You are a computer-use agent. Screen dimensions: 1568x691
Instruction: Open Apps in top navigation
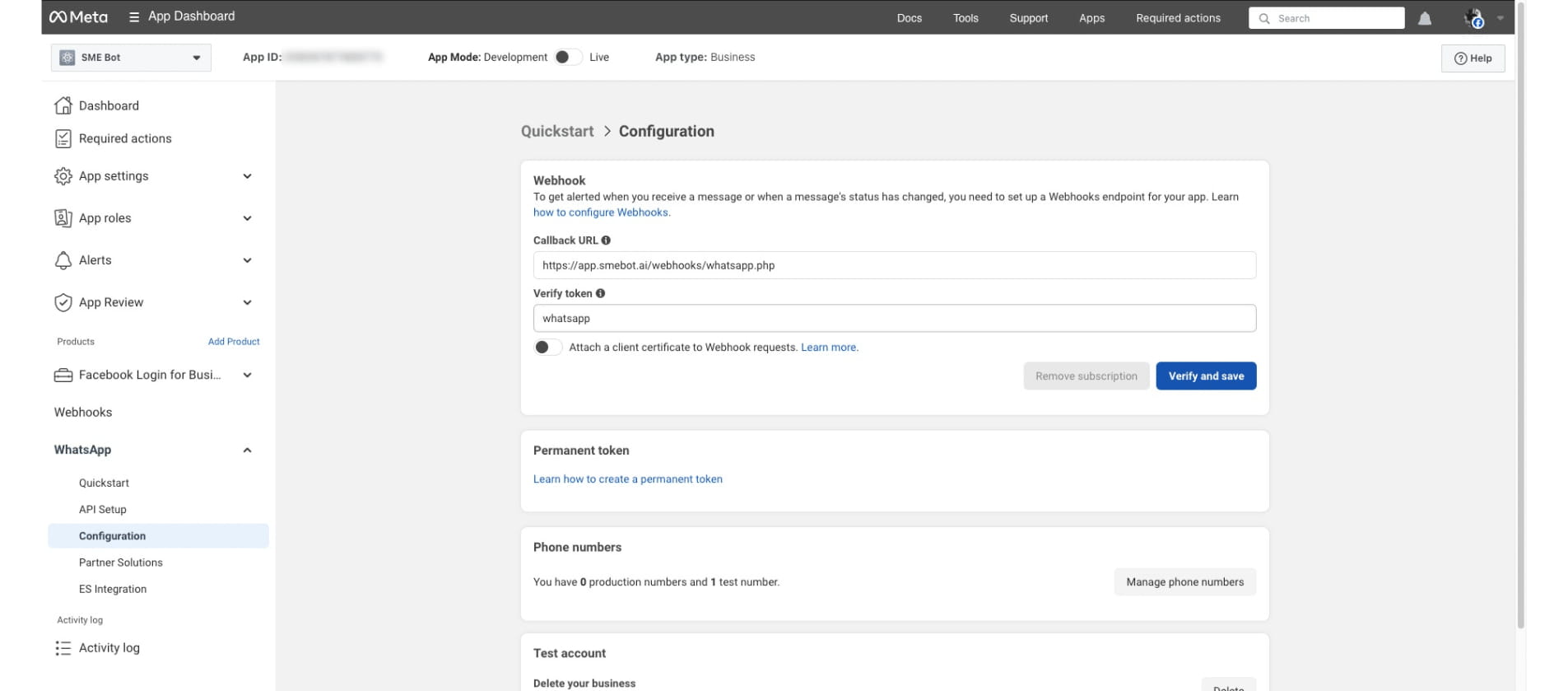click(x=1092, y=18)
